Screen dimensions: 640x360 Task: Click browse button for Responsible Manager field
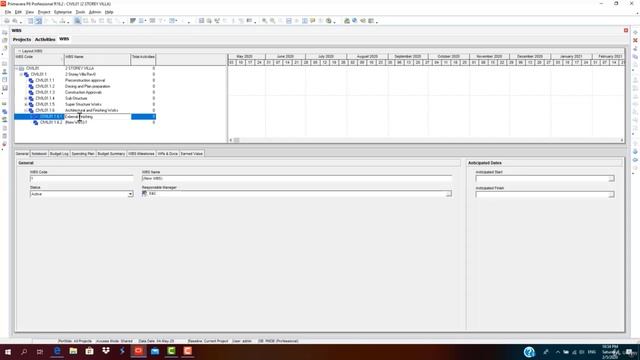(x=449, y=194)
